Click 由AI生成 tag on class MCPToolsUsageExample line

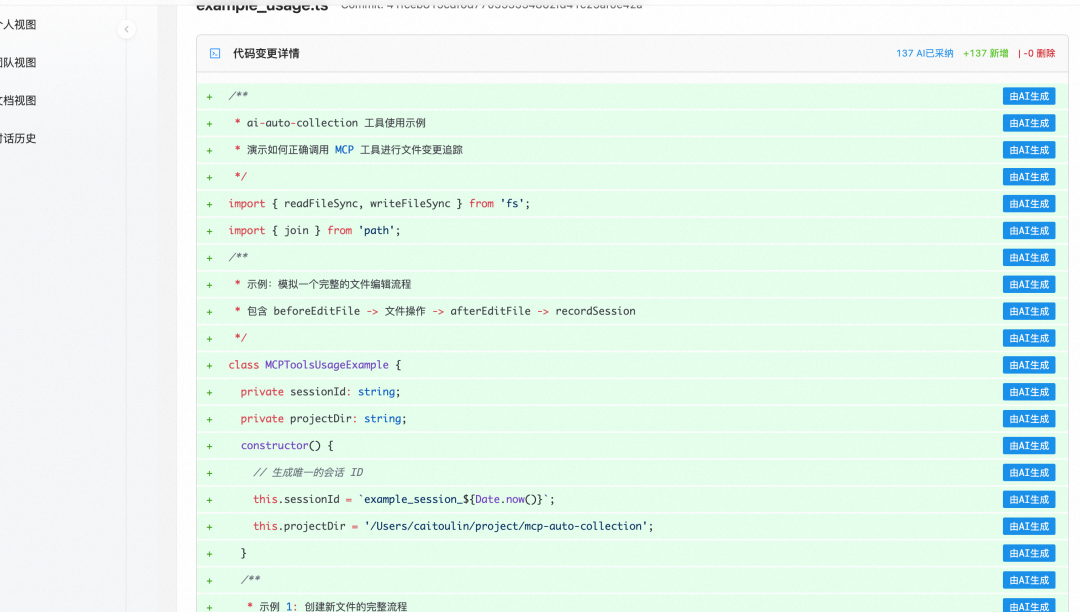(1028, 365)
